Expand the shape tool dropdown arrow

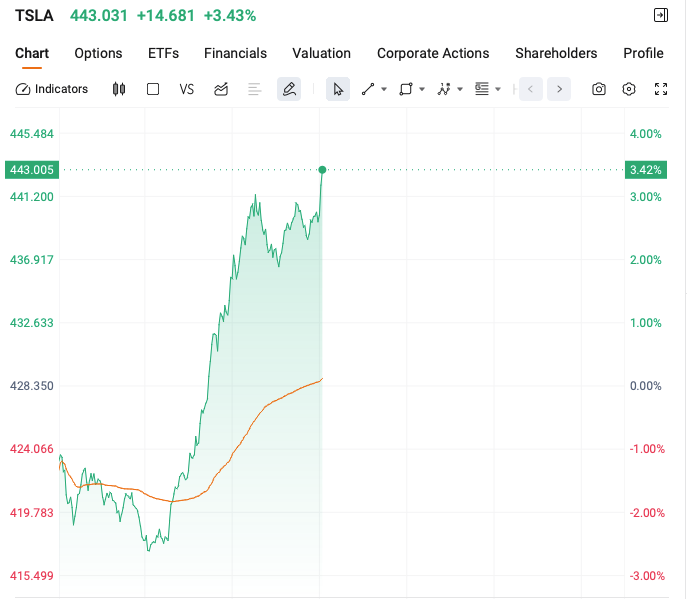pos(422,89)
